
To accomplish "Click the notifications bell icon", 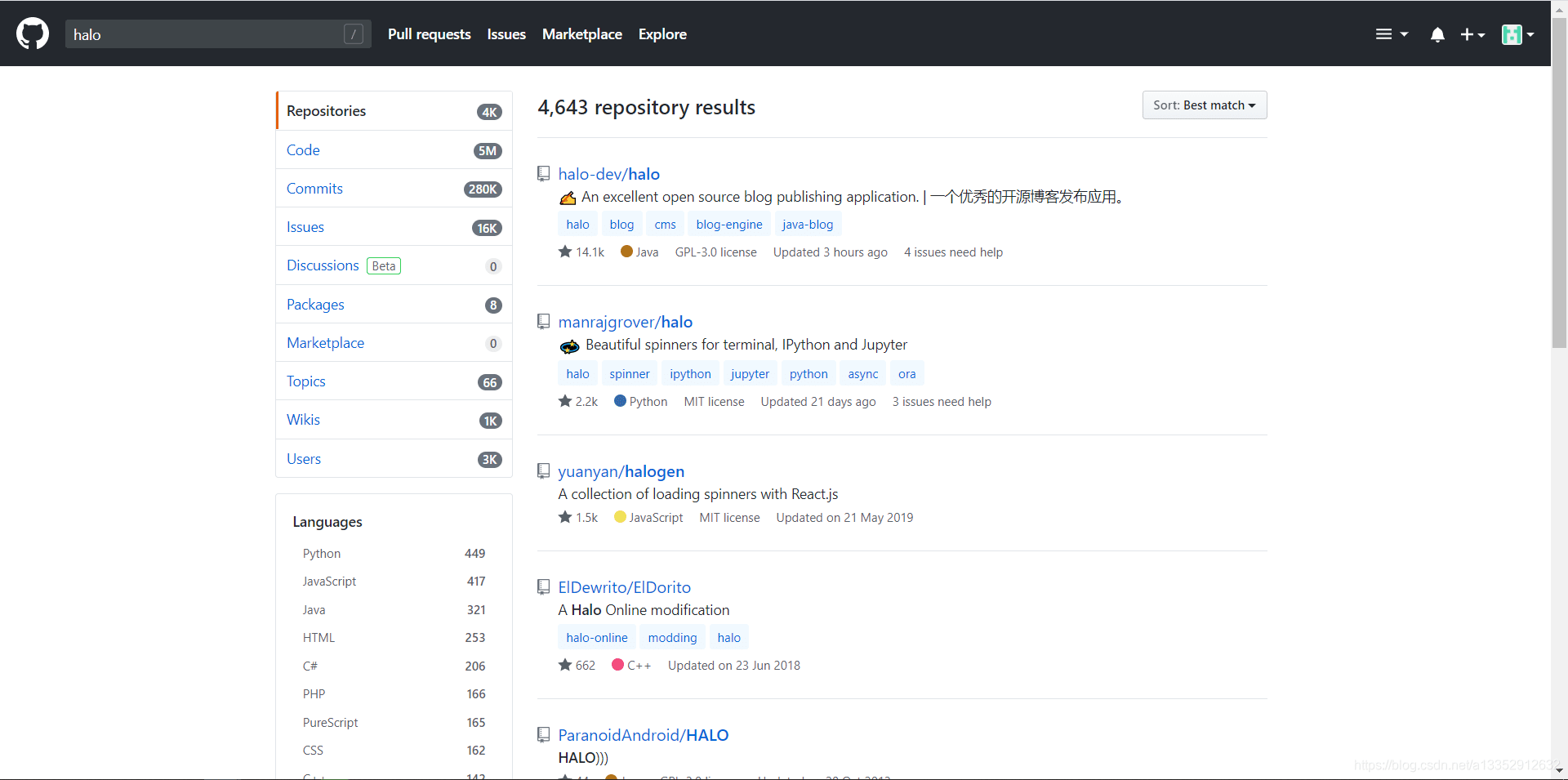I will point(1437,34).
